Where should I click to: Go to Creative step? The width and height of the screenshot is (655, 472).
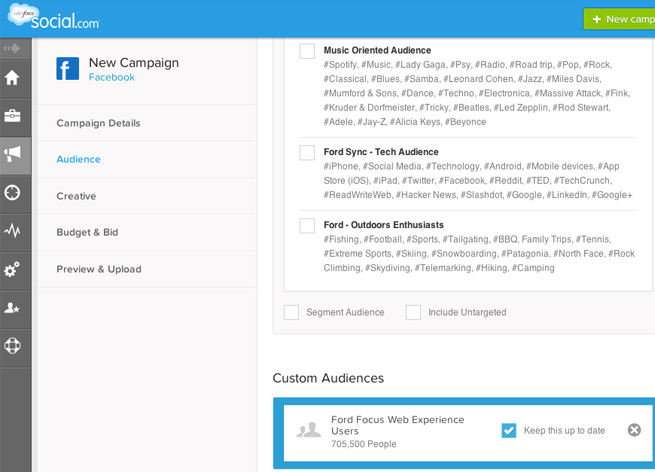pyautogui.click(x=147, y=196)
